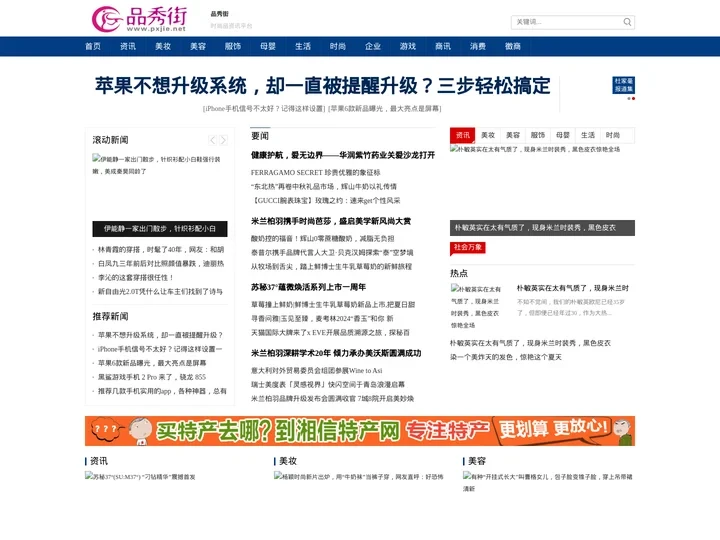Open 黑鲨游戏手机 2 Pro recommended item
Image resolution: width=720 pixels, height=540 pixels.
(x=152, y=377)
